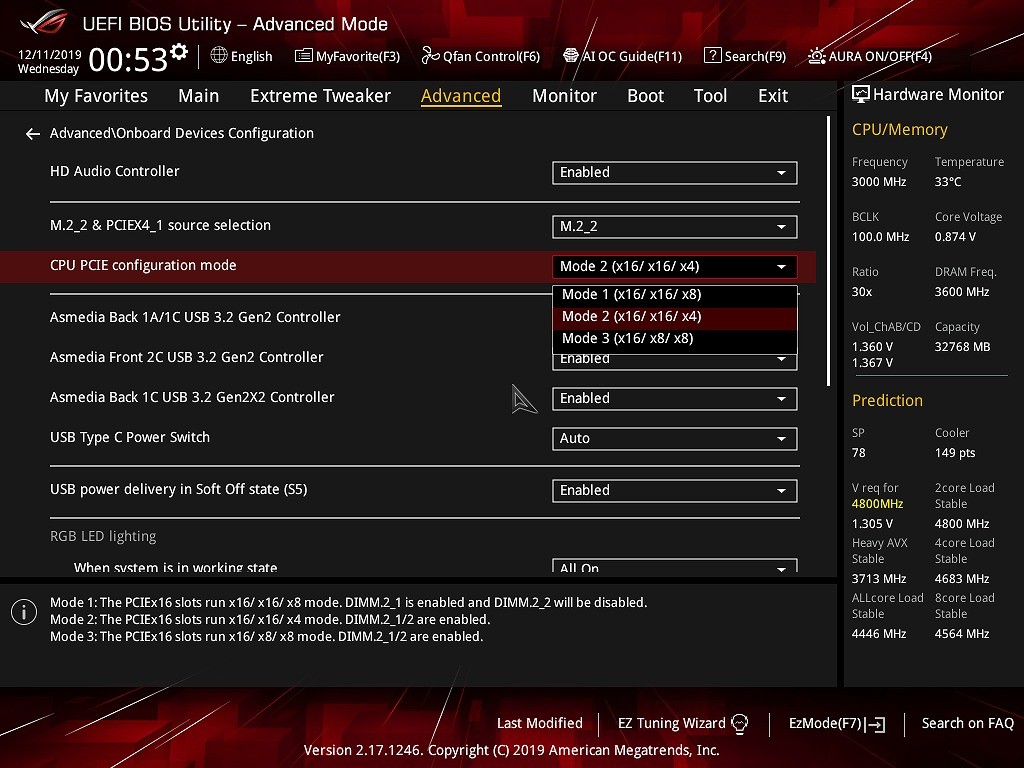Switch to the Extreme Tweaker tab
Image resolution: width=1024 pixels, height=768 pixels.
320,96
